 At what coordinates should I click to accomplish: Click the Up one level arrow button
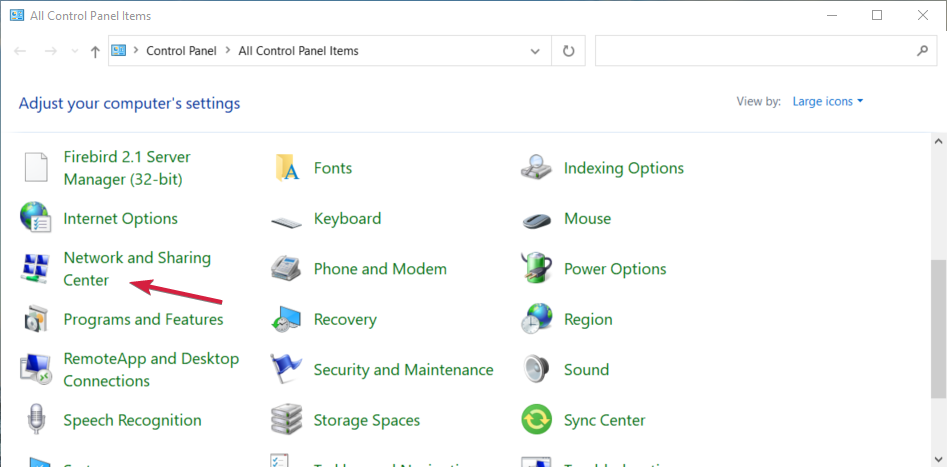(94, 51)
